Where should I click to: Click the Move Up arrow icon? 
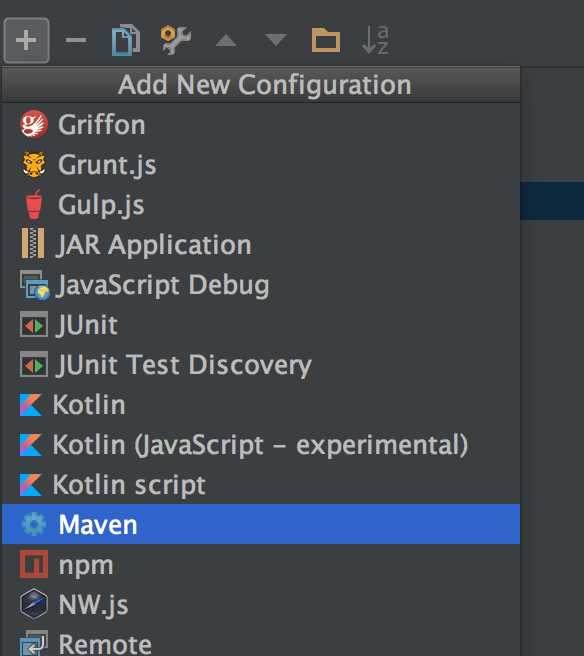tap(226, 41)
